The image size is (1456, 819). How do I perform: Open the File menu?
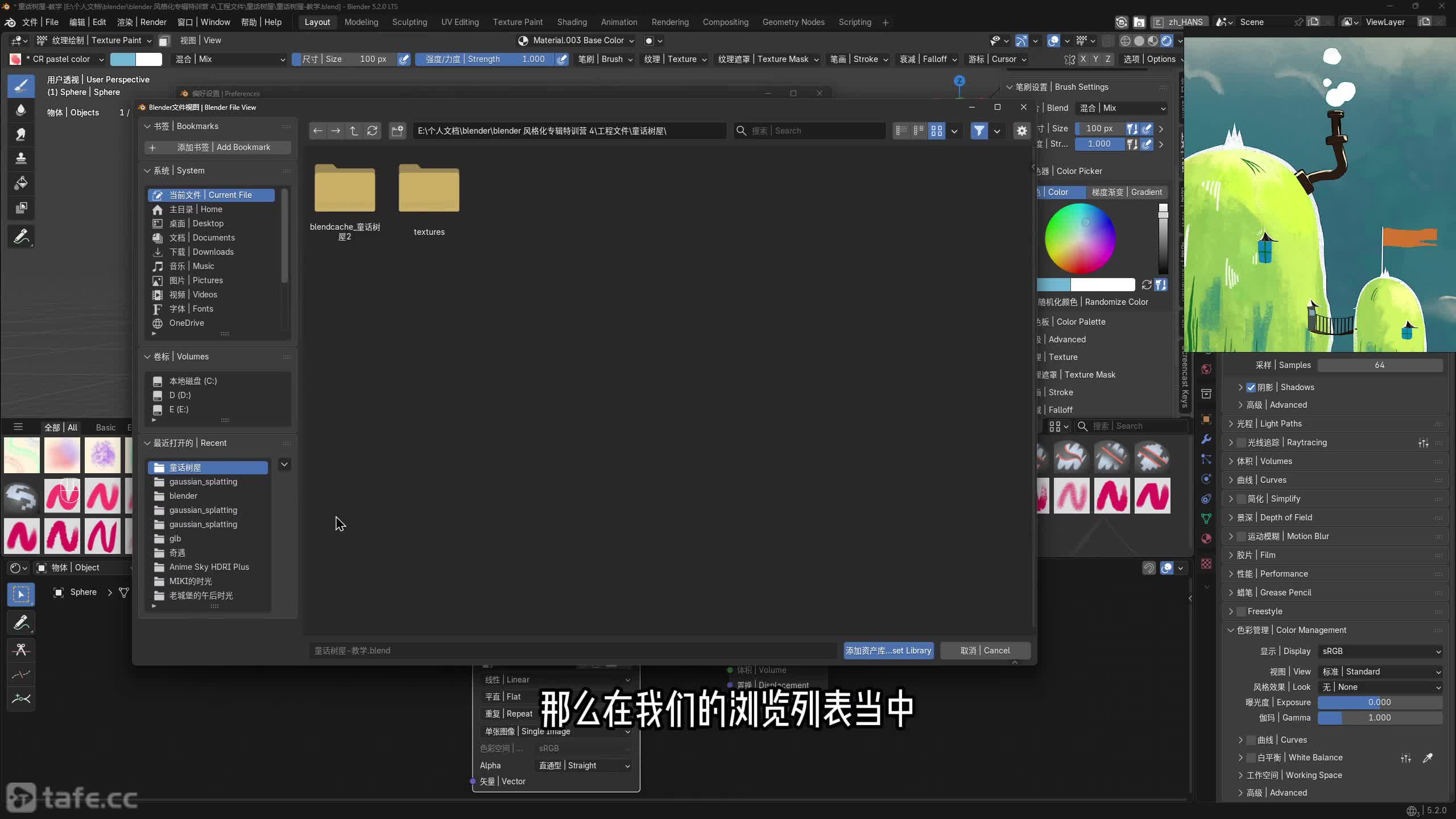click(x=40, y=22)
